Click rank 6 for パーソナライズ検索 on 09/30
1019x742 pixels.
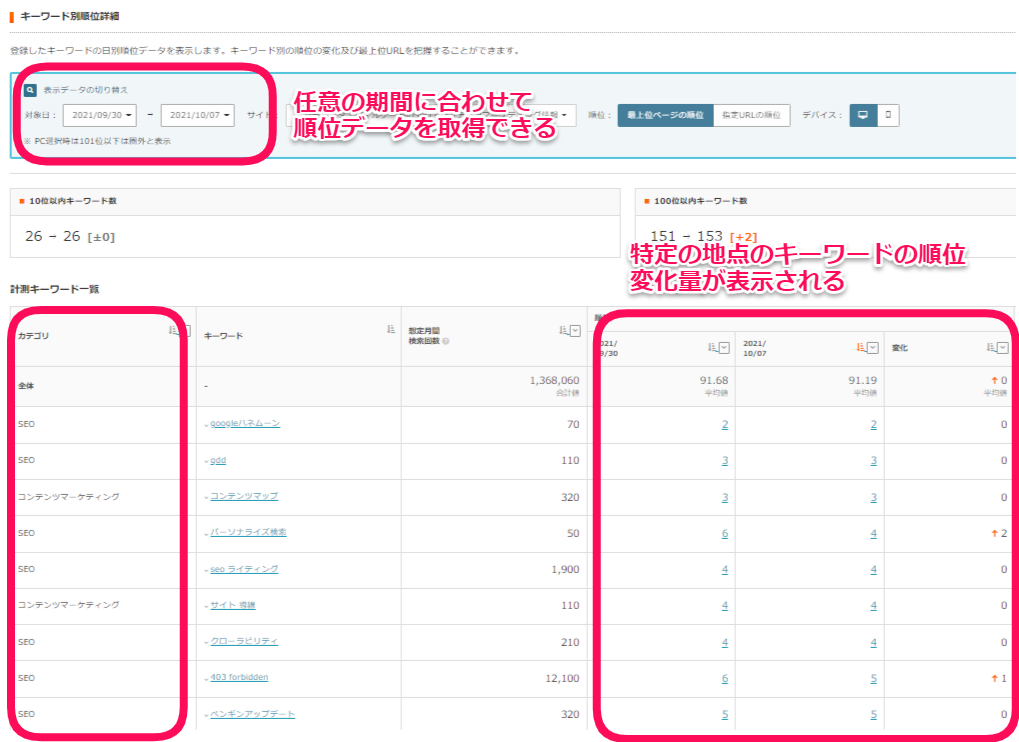(724, 533)
